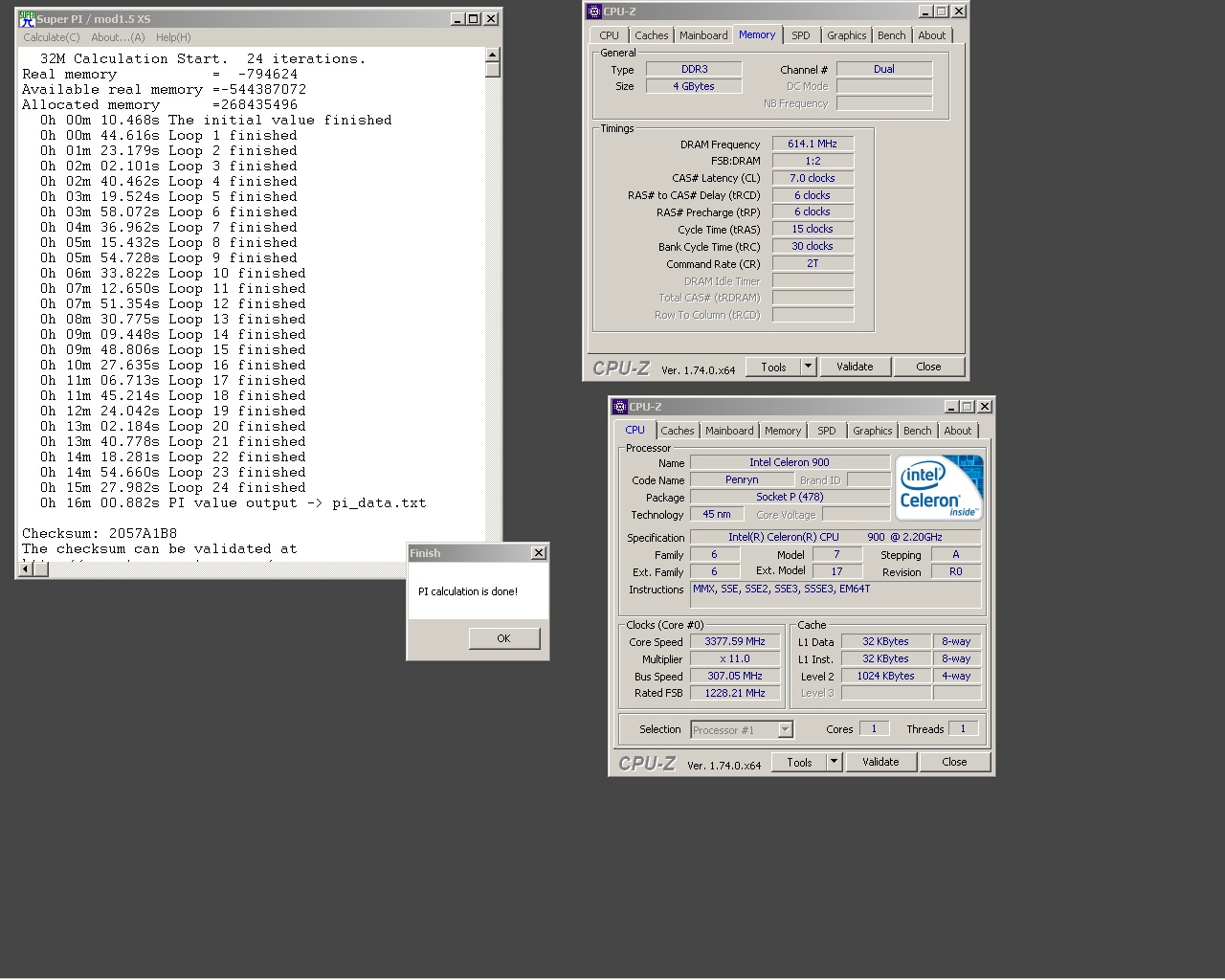Click DRAM Frequency 614.1 MHz value
This screenshot has height=980, width=1225.
(813, 144)
